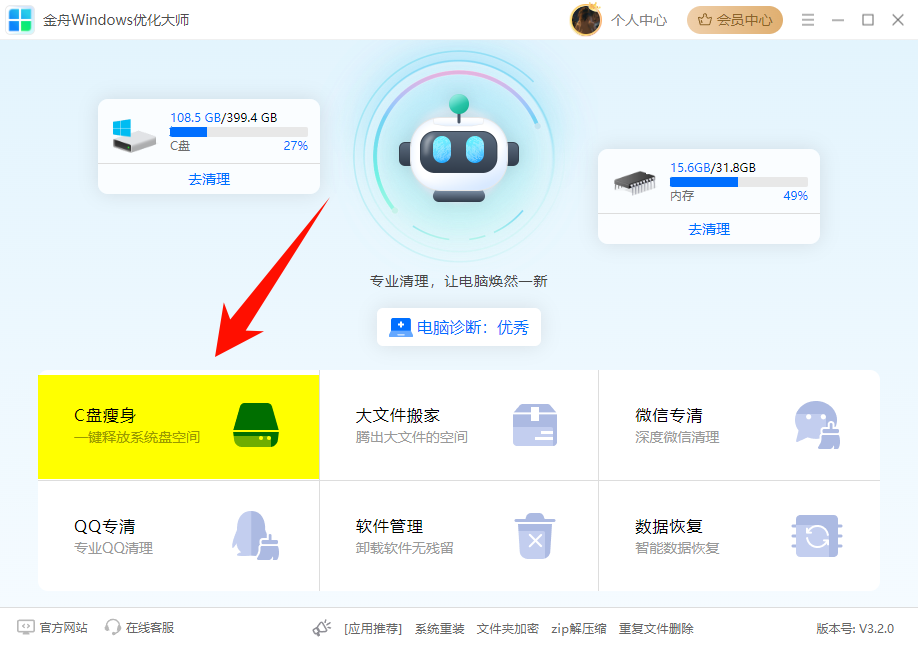Click the megaphone icon near 应用推荐

(321, 628)
